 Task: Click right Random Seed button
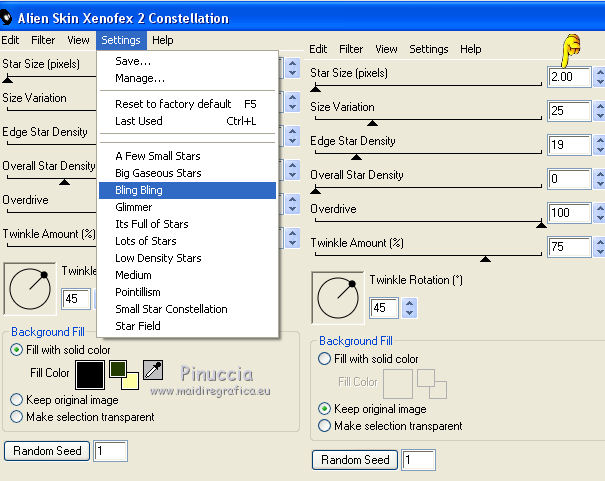[x=355, y=460]
